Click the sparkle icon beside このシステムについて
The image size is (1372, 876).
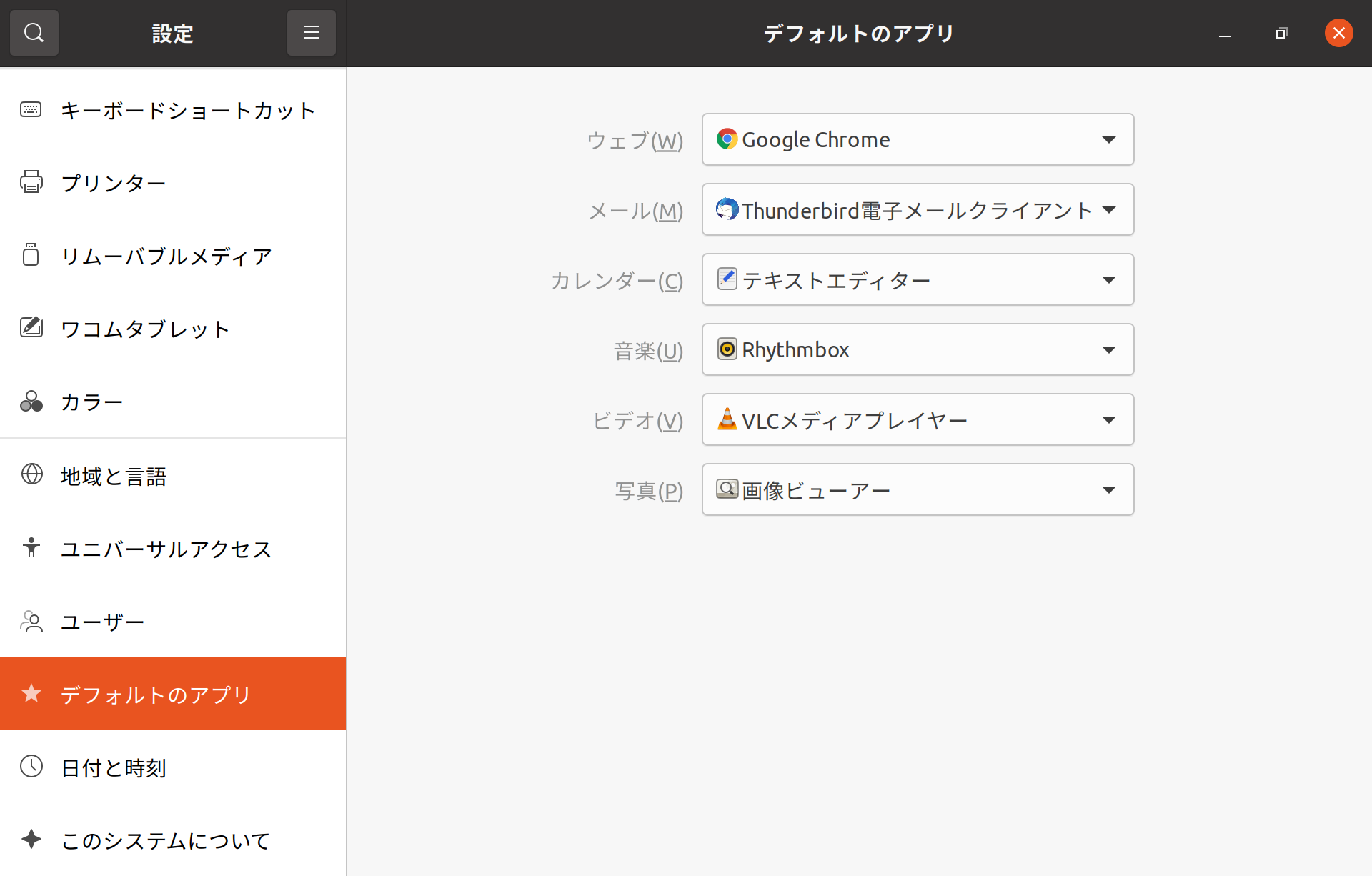pos(31,839)
